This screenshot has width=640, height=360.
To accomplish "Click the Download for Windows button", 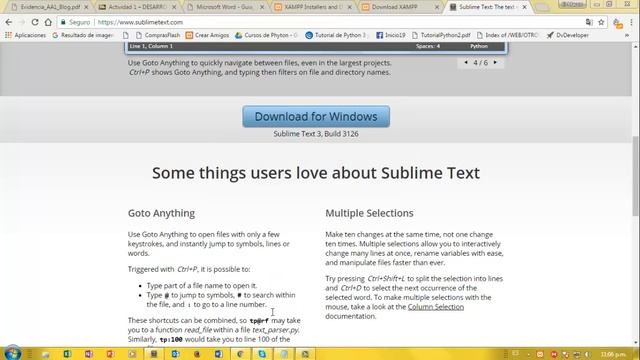I will tap(316, 117).
